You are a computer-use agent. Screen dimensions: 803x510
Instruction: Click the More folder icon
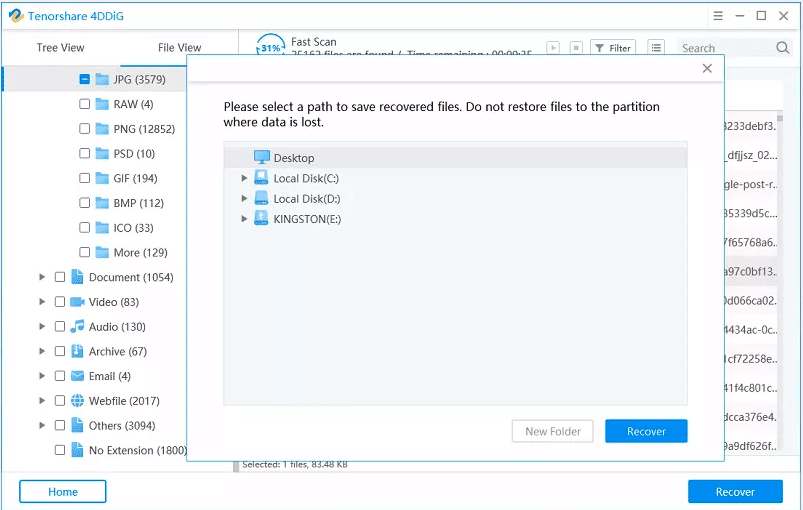(x=102, y=252)
